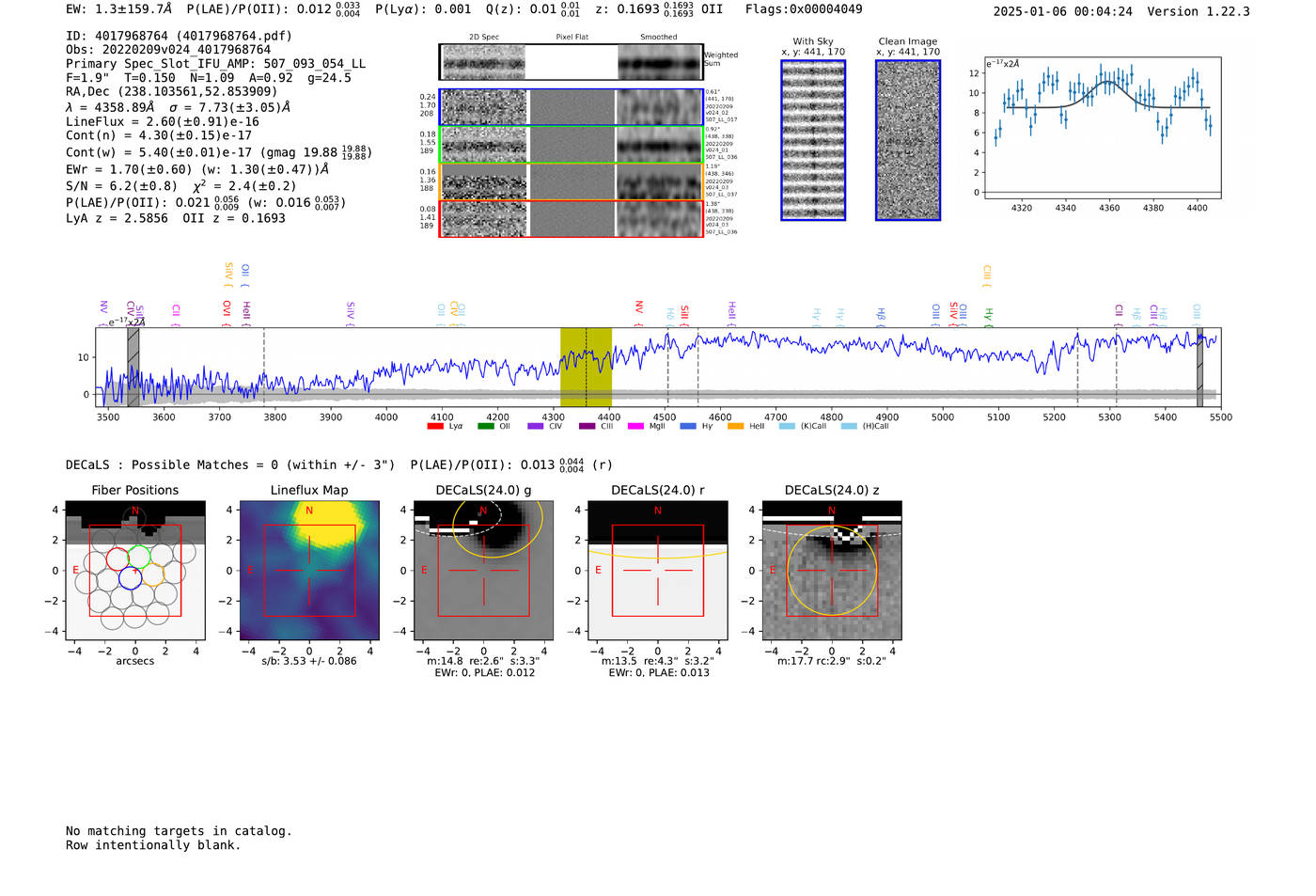This screenshot has height=896, width=1316.
Task: Open the DECaLS(24.0) z image
Action: coord(832,571)
